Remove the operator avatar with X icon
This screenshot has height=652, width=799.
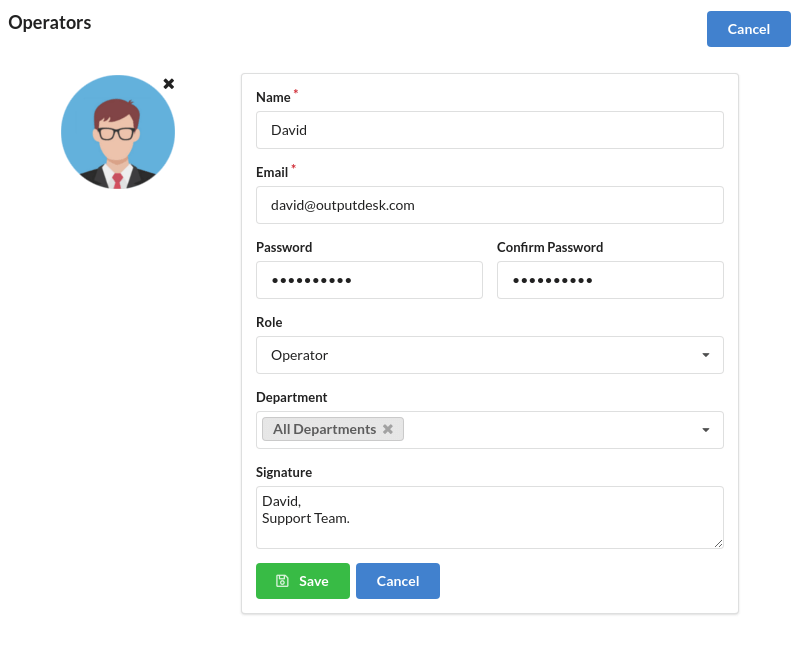[x=169, y=84]
